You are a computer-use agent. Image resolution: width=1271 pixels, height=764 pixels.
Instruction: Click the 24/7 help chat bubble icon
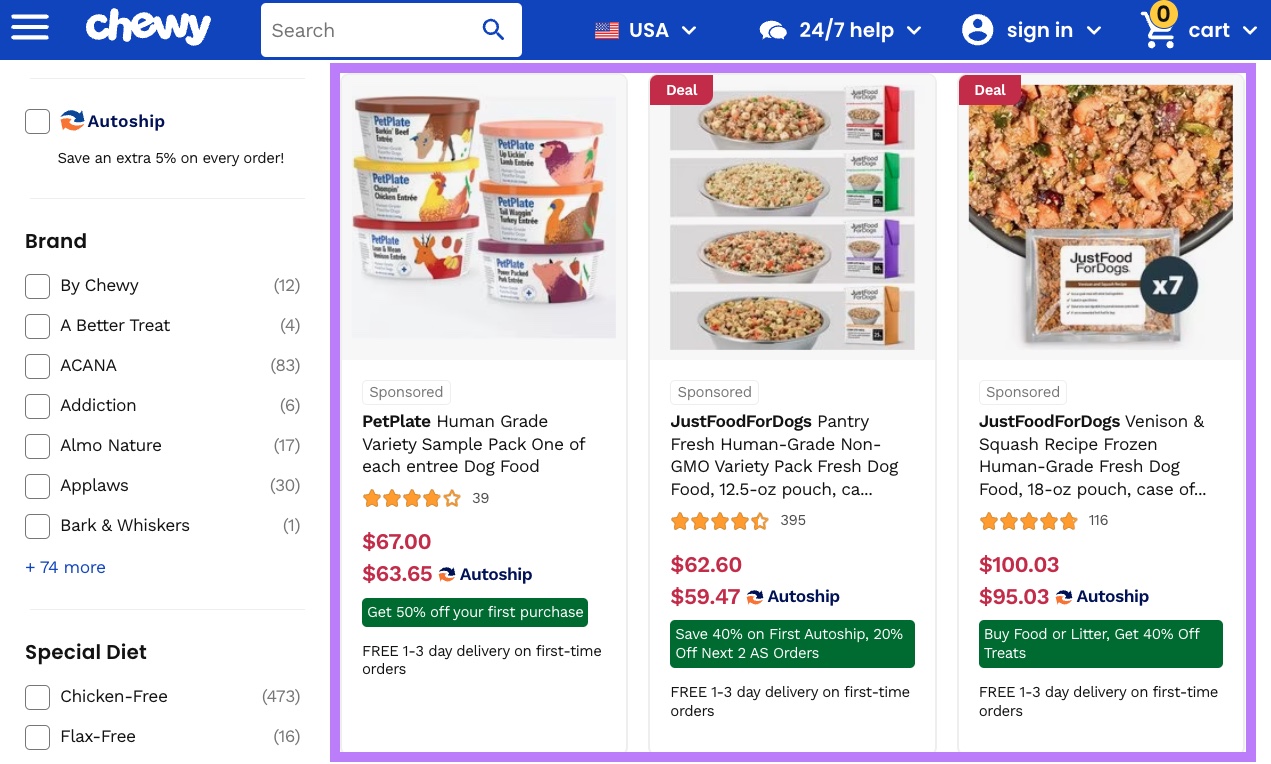(773, 30)
